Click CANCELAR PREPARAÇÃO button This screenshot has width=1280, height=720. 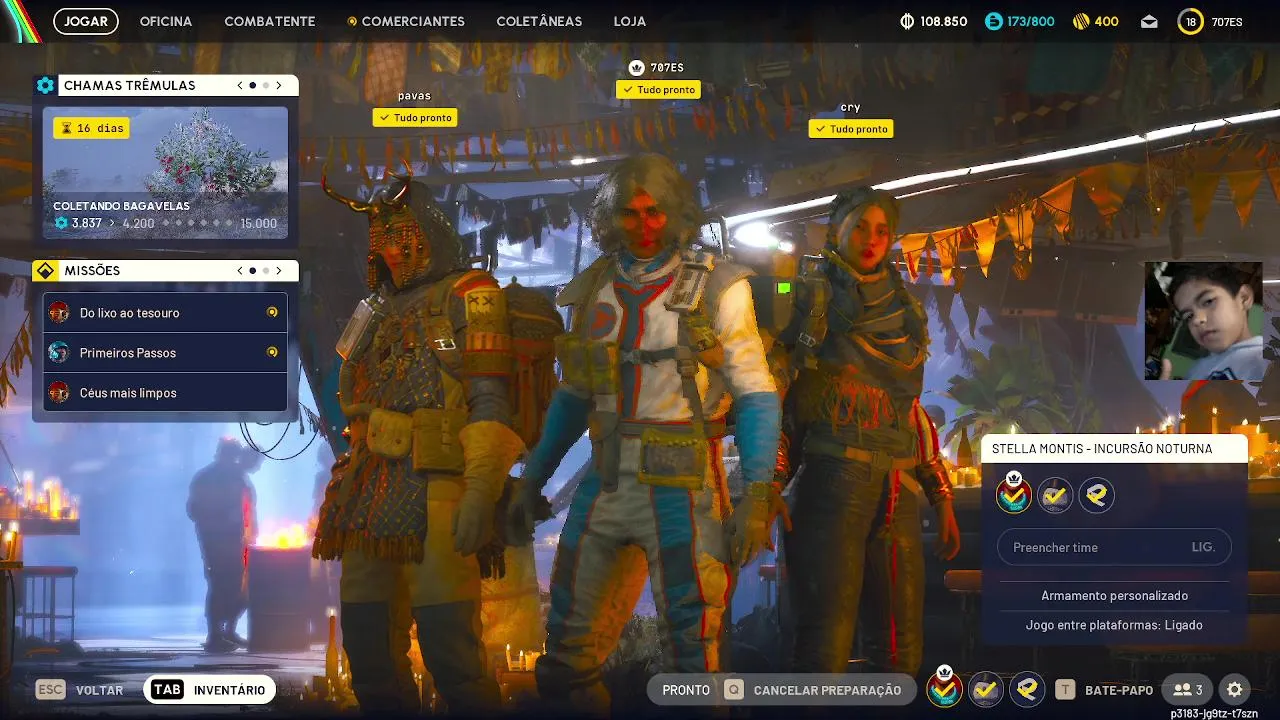tap(827, 690)
